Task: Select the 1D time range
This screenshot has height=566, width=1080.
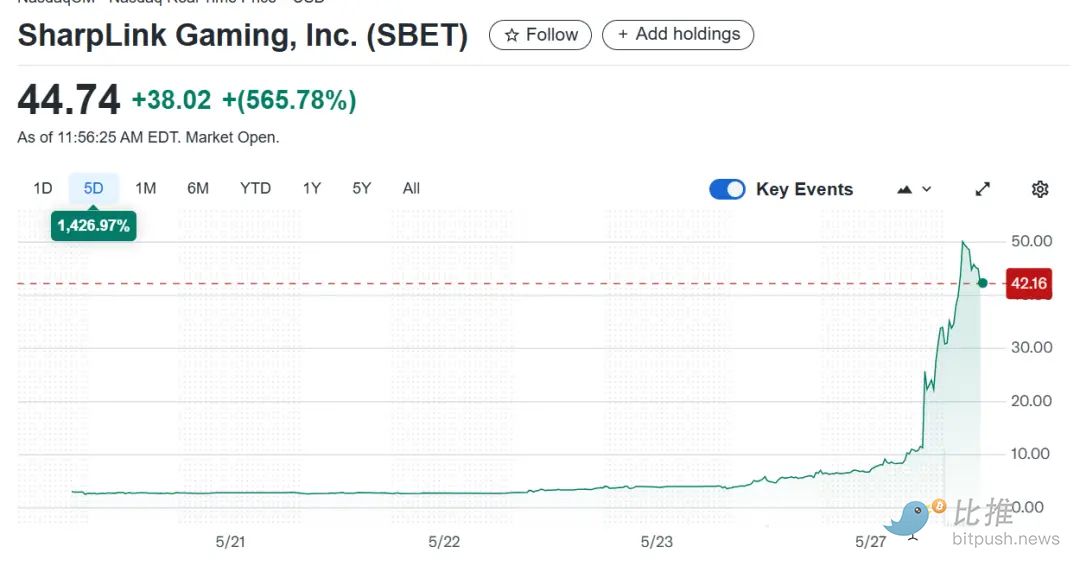Action: click(43, 188)
